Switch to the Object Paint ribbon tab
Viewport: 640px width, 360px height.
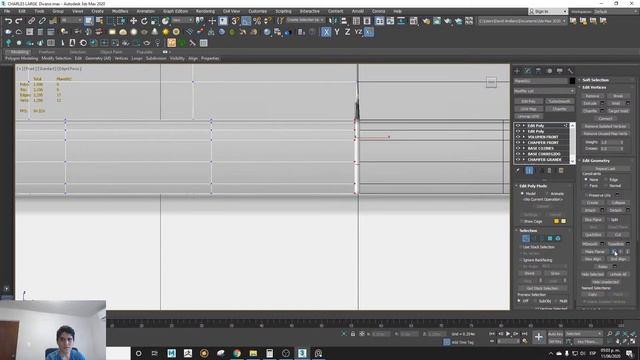[x=111, y=52]
